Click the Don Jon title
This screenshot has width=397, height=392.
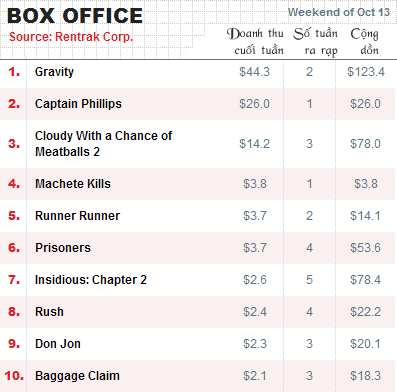click(58, 344)
